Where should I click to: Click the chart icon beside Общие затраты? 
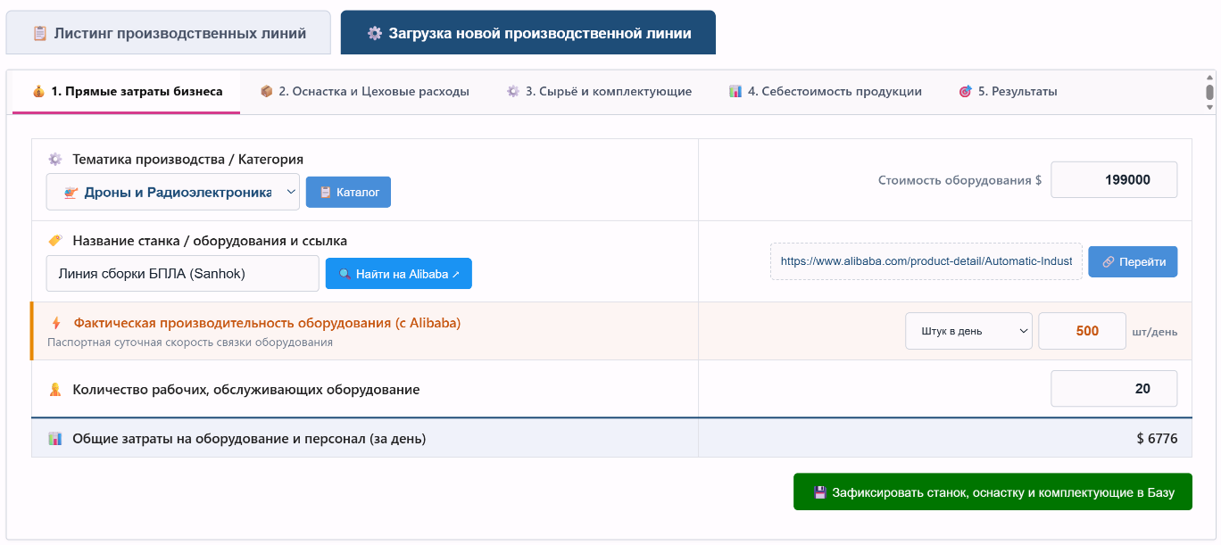click(55, 438)
